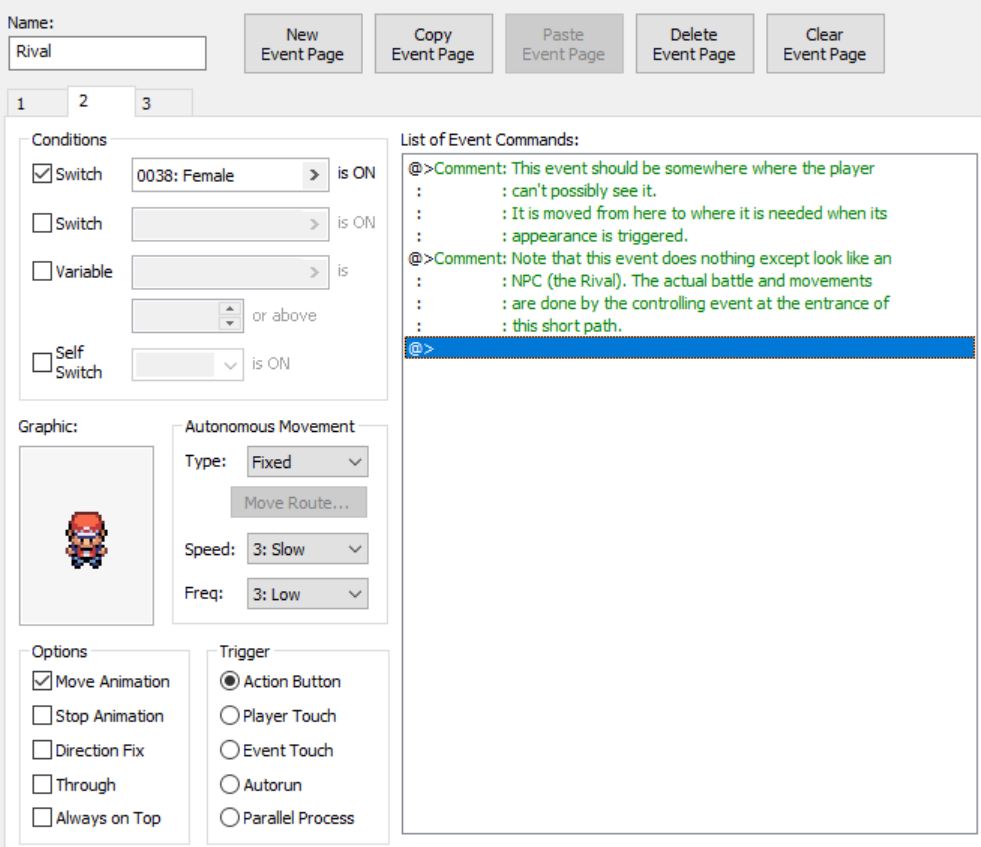Uncheck the first Switch condition checkbox
Image resolution: width=981 pixels, height=847 pixels.
[x=42, y=174]
